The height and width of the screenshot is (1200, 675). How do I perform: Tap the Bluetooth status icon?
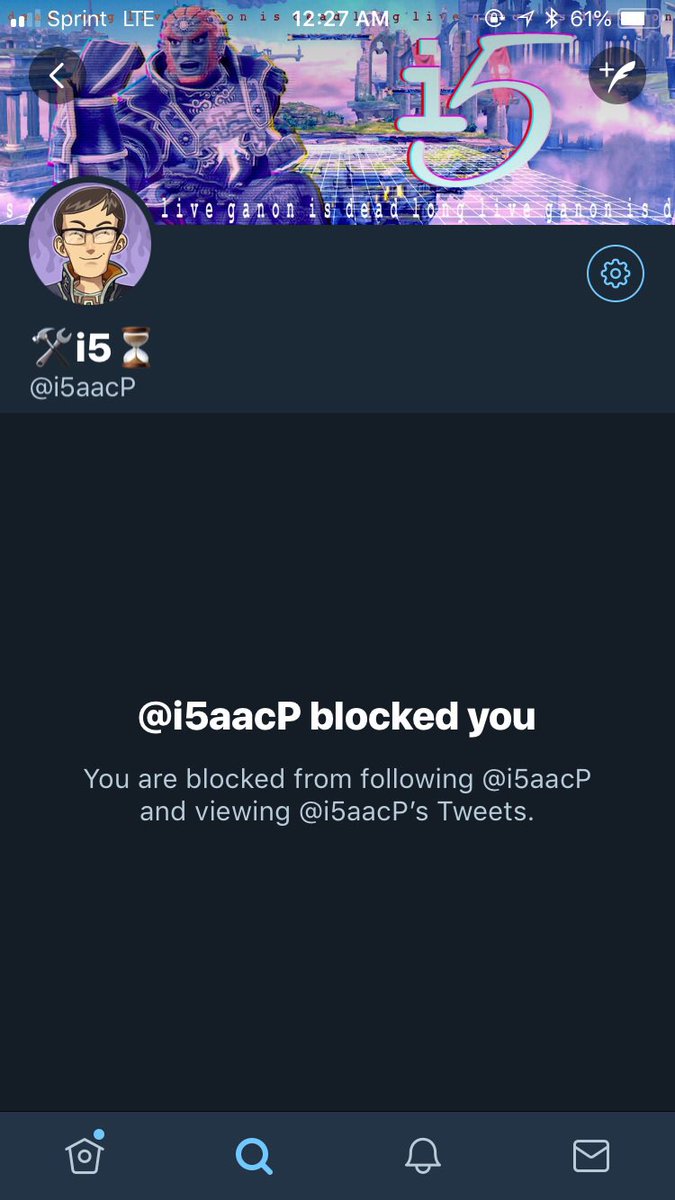(x=549, y=18)
